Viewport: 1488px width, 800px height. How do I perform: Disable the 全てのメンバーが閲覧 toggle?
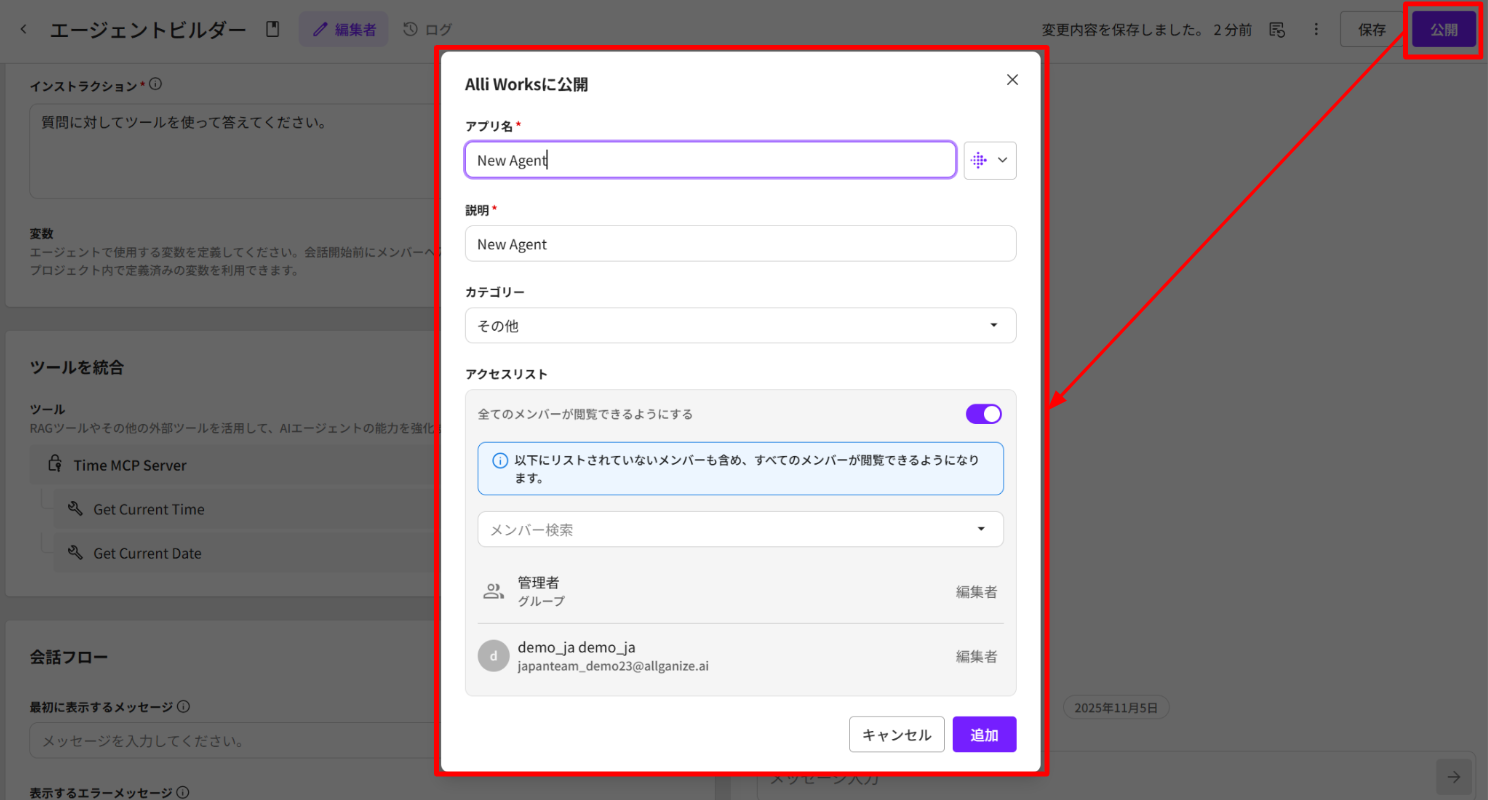click(983, 414)
